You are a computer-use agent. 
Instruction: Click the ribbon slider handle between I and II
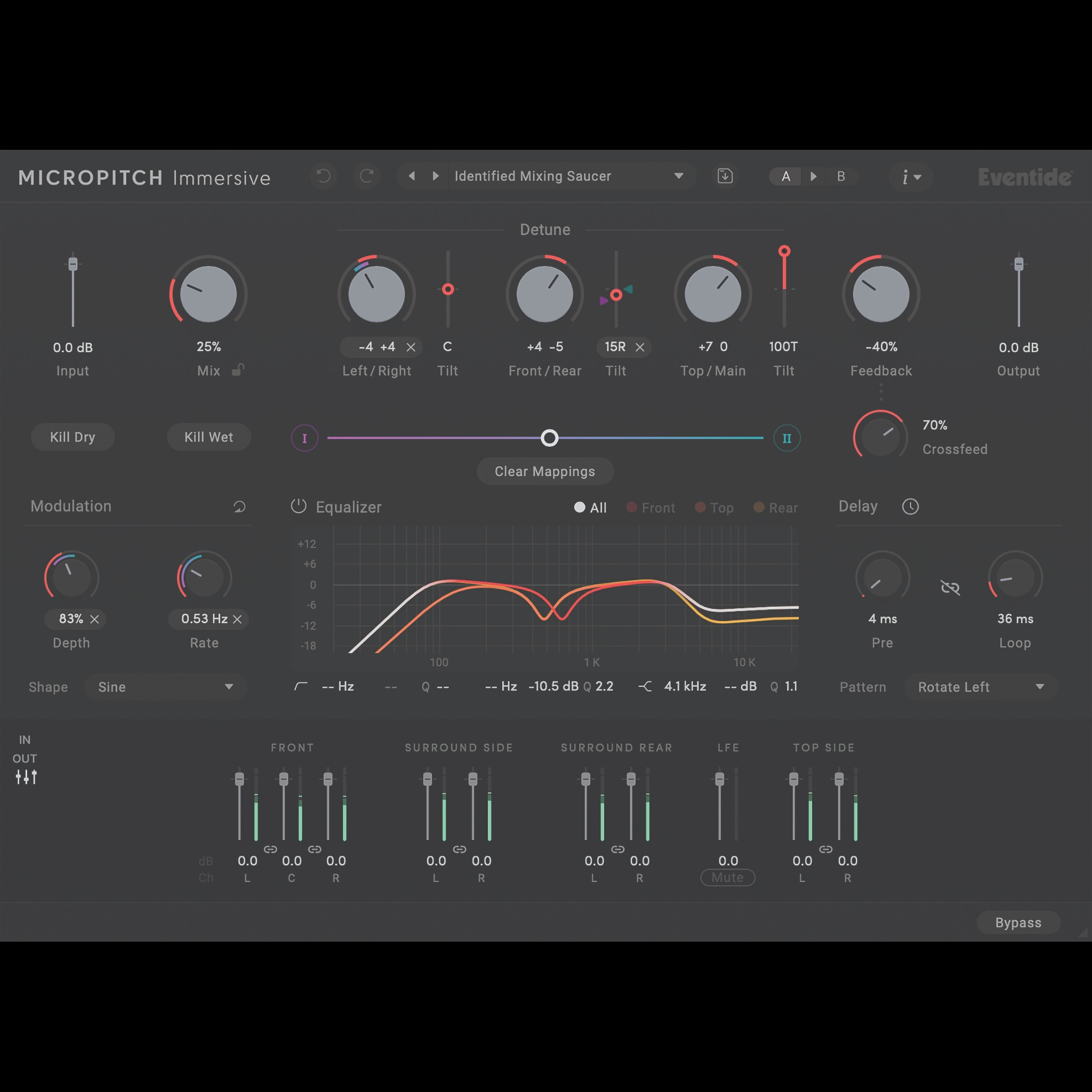[x=549, y=437]
